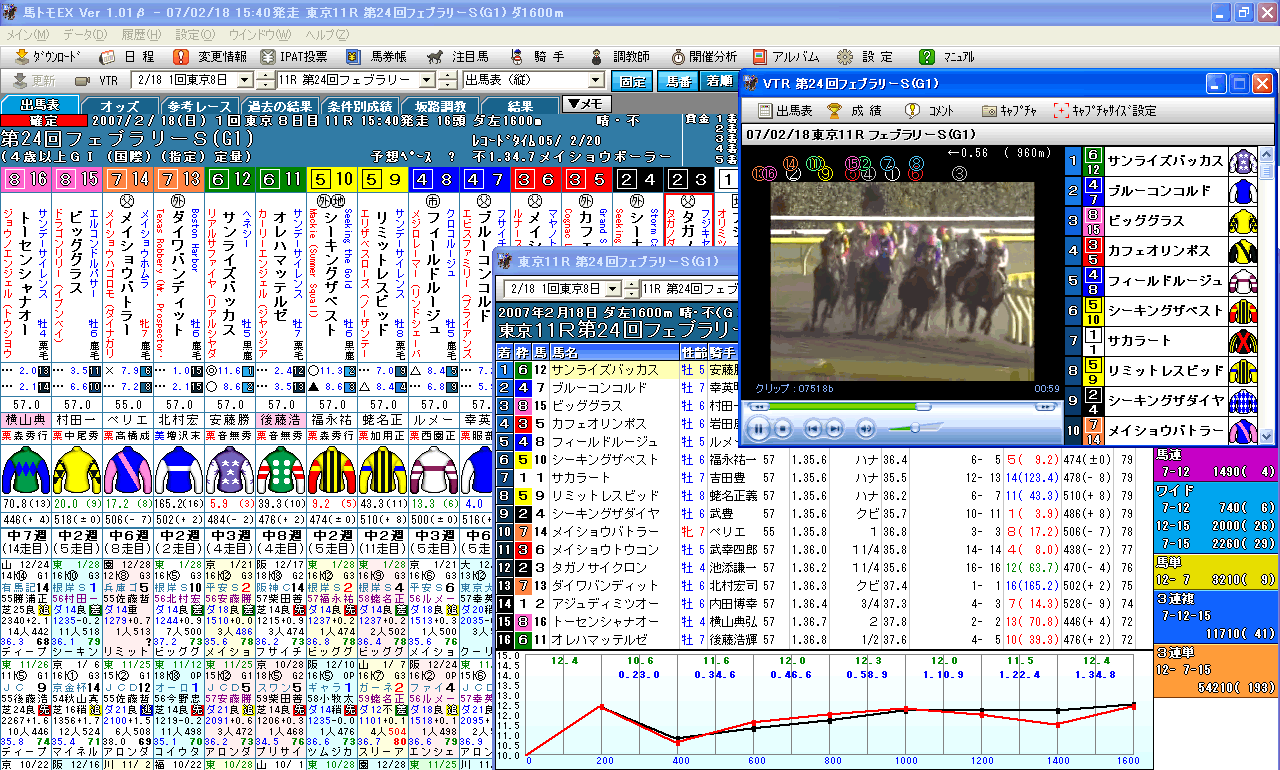
Task: Open the 日程 schedule calendar icon
Action: [108, 57]
